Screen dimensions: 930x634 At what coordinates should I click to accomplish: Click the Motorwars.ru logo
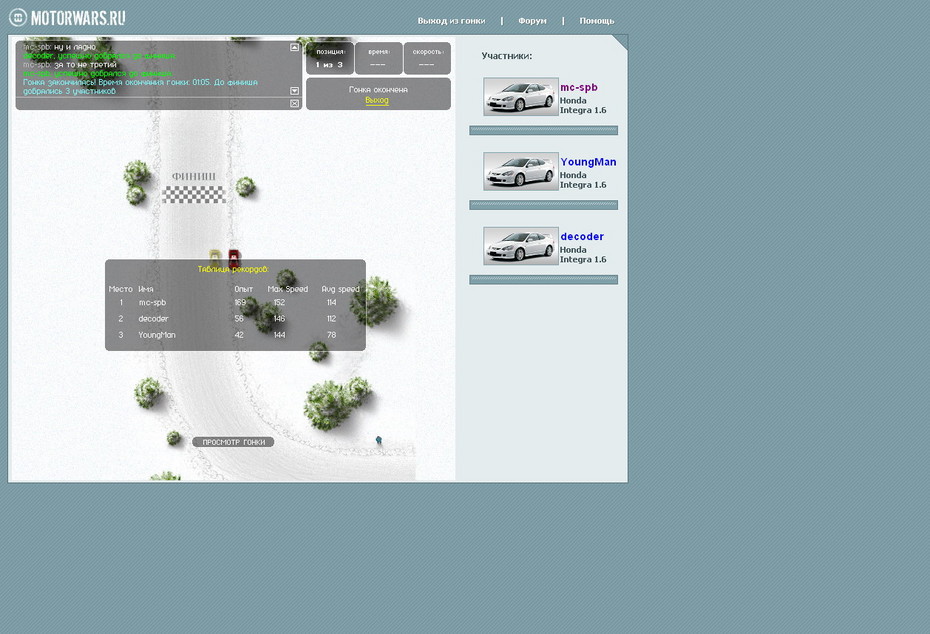67,18
